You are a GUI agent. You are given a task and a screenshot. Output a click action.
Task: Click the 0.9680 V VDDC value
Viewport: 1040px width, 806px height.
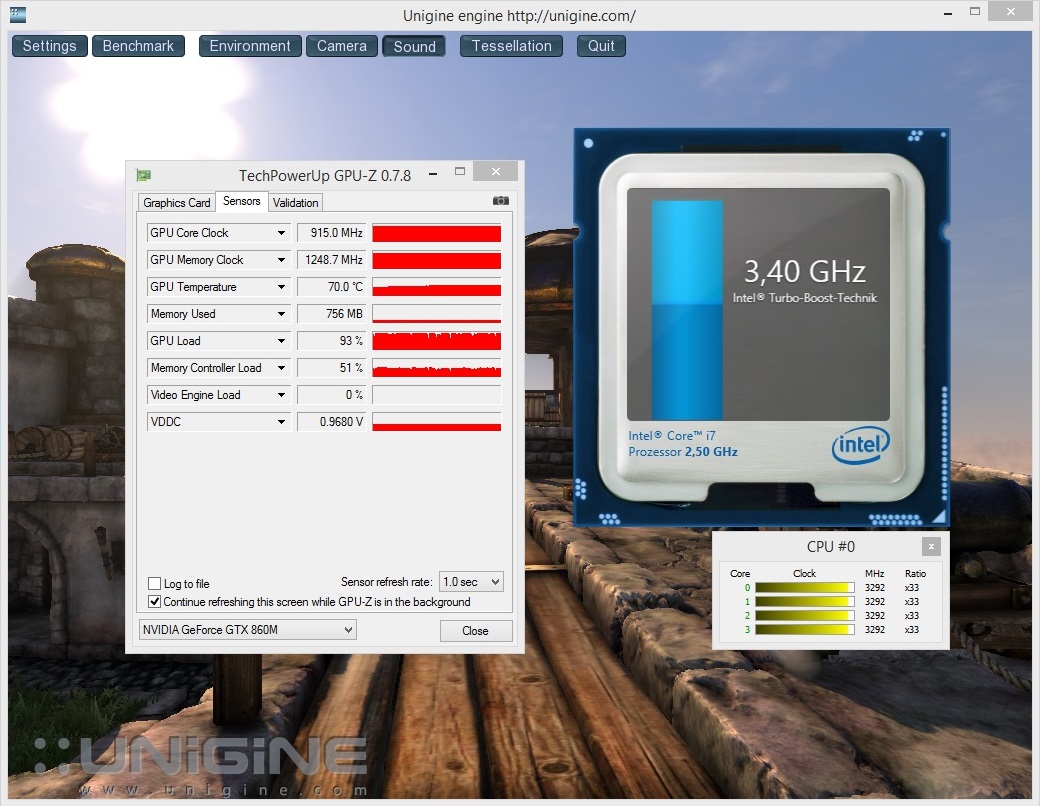331,422
